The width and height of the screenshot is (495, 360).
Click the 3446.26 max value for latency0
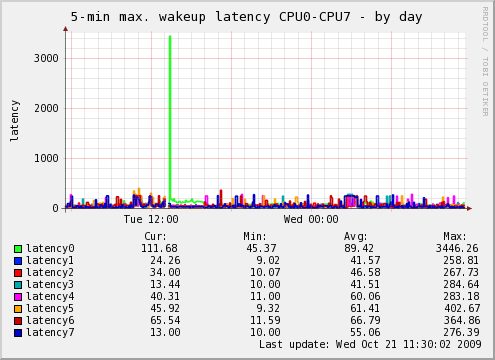click(457, 248)
